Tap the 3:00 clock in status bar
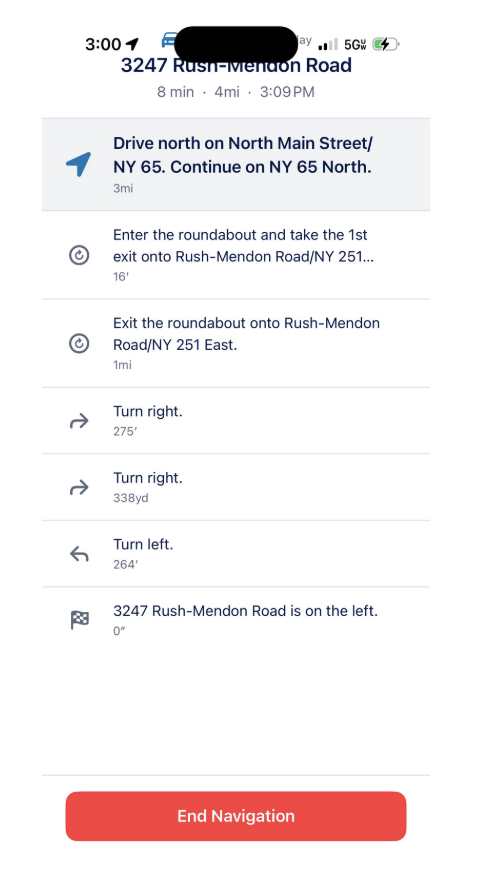482x888 pixels. tap(103, 44)
